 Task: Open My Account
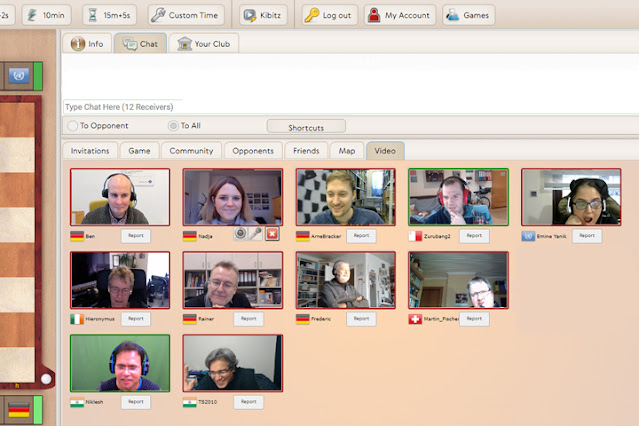(x=400, y=15)
